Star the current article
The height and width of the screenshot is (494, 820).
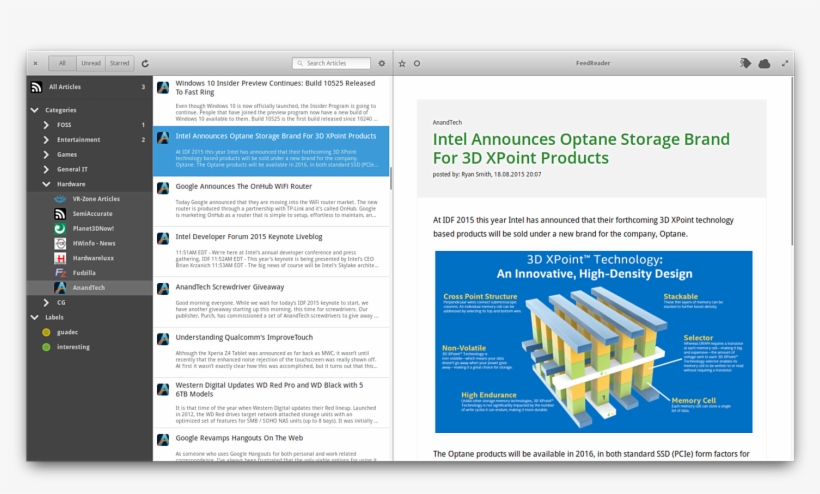402,63
